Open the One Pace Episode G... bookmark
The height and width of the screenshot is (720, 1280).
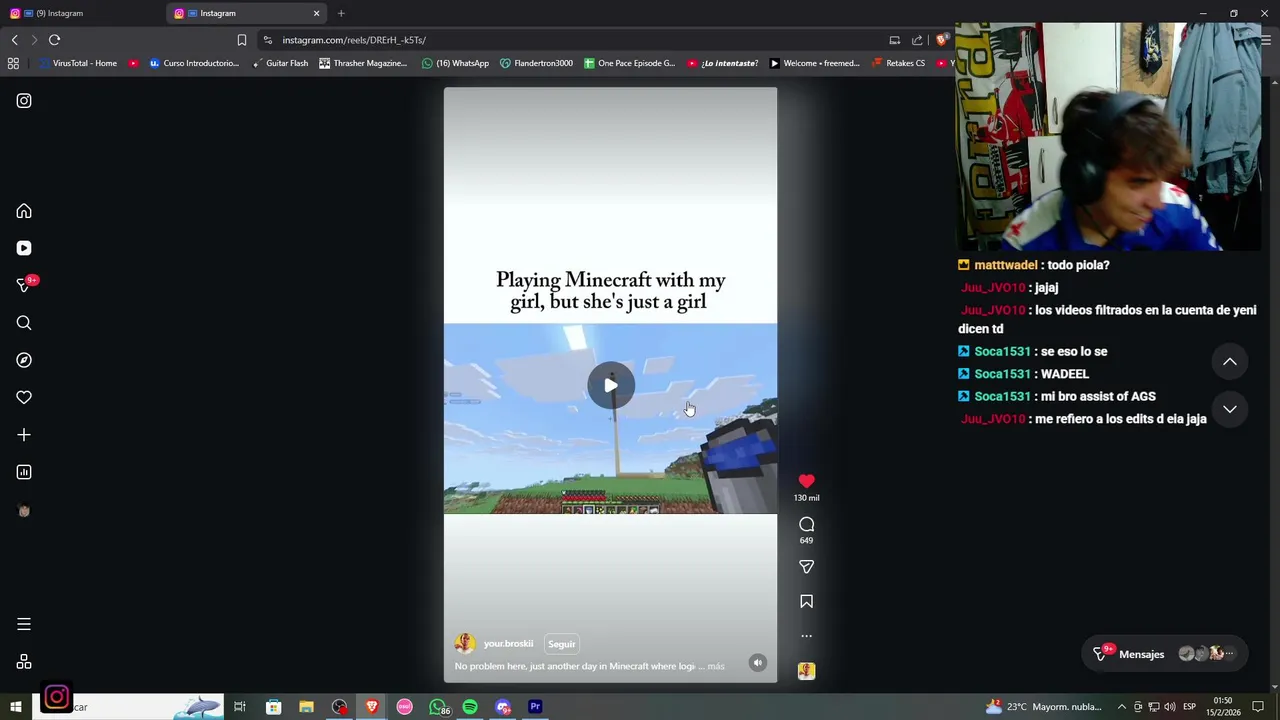(x=629, y=63)
